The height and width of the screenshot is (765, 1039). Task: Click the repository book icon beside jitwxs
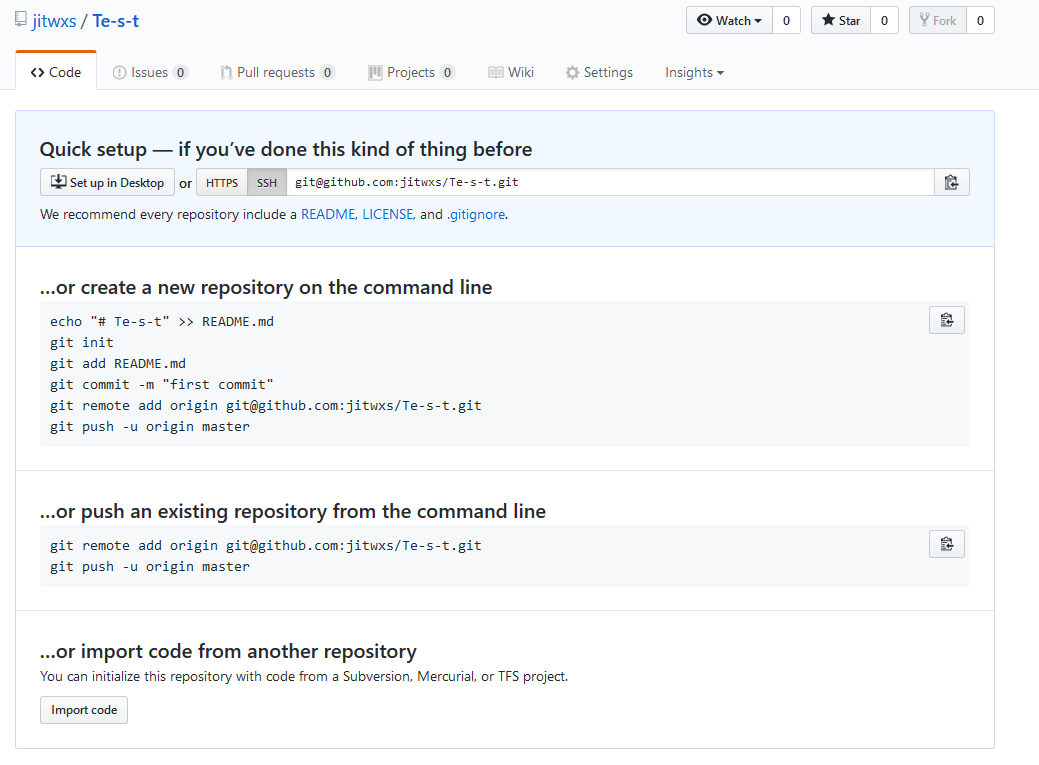(x=21, y=20)
